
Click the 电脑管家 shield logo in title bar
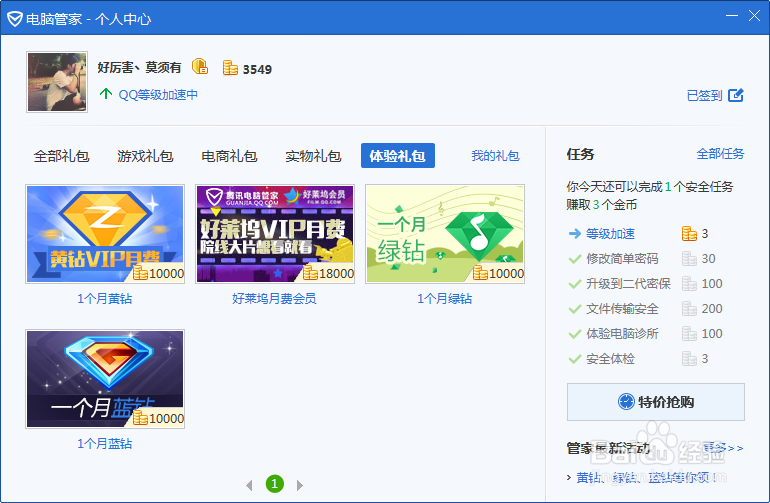coord(15,19)
